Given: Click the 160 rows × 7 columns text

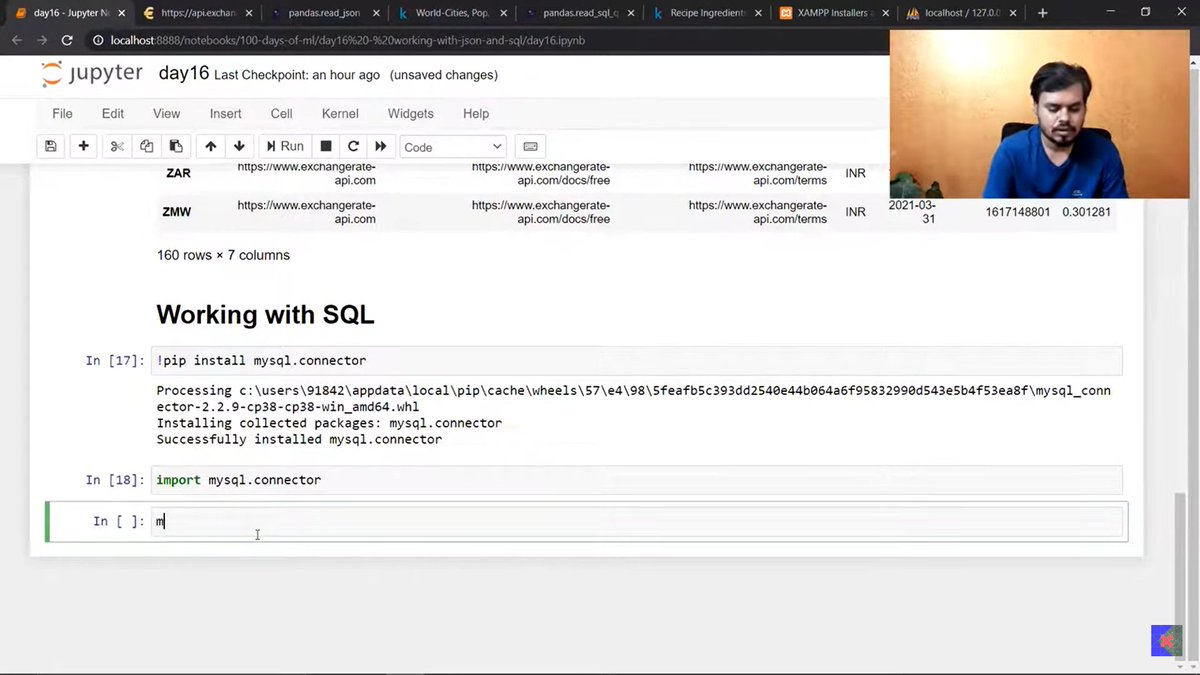Looking at the screenshot, I should click(x=223, y=255).
